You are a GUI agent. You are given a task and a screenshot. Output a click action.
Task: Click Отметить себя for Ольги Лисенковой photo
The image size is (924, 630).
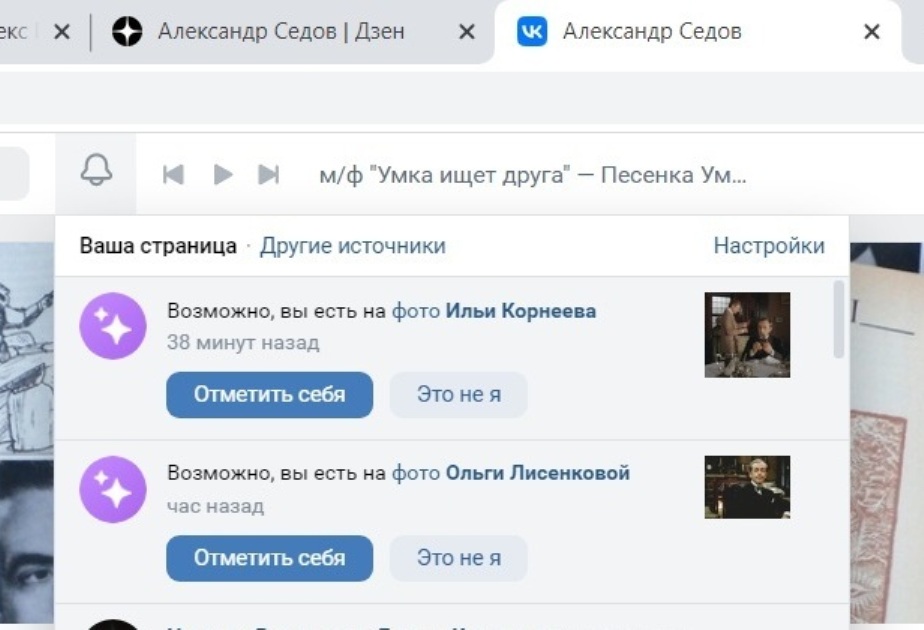point(269,558)
